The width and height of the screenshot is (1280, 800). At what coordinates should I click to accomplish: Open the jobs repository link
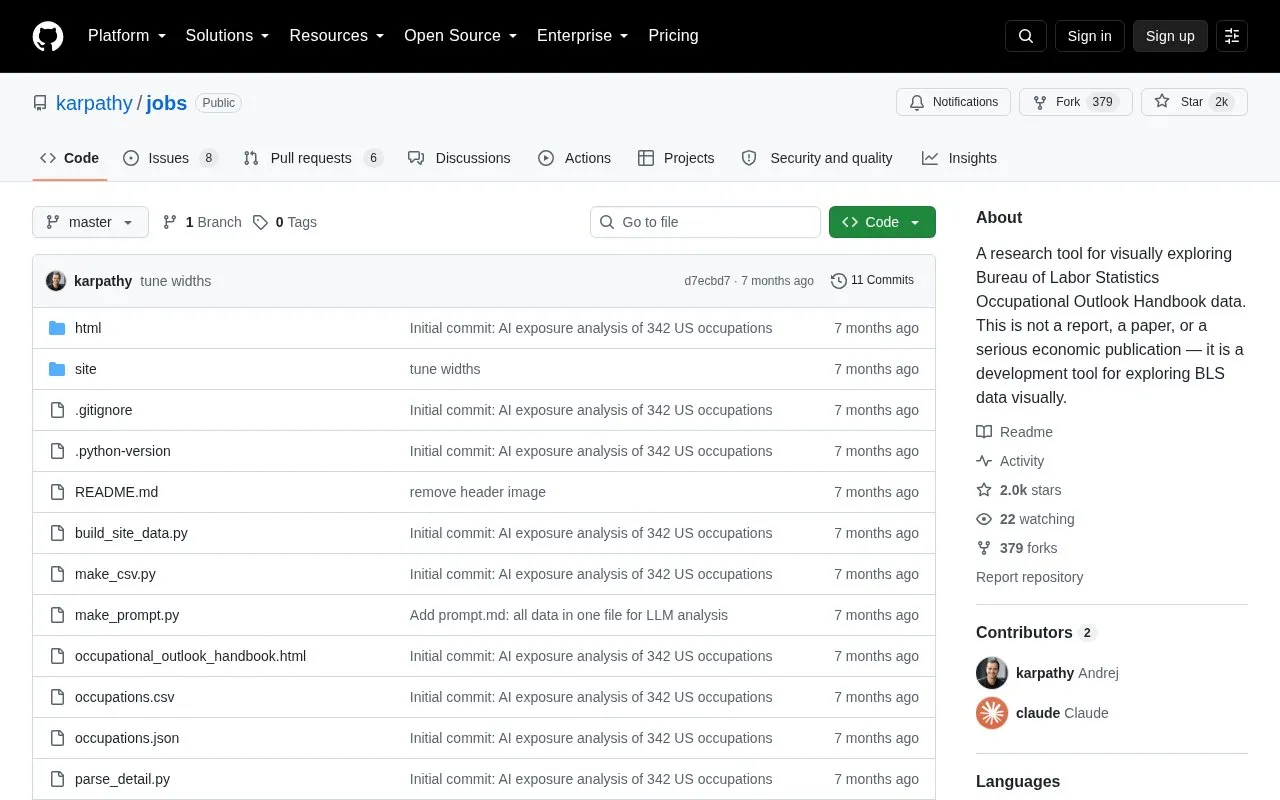167,103
